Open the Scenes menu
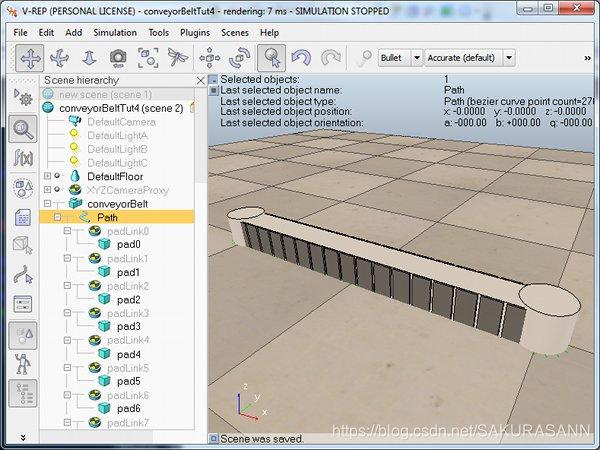600x450 pixels. [x=235, y=33]
